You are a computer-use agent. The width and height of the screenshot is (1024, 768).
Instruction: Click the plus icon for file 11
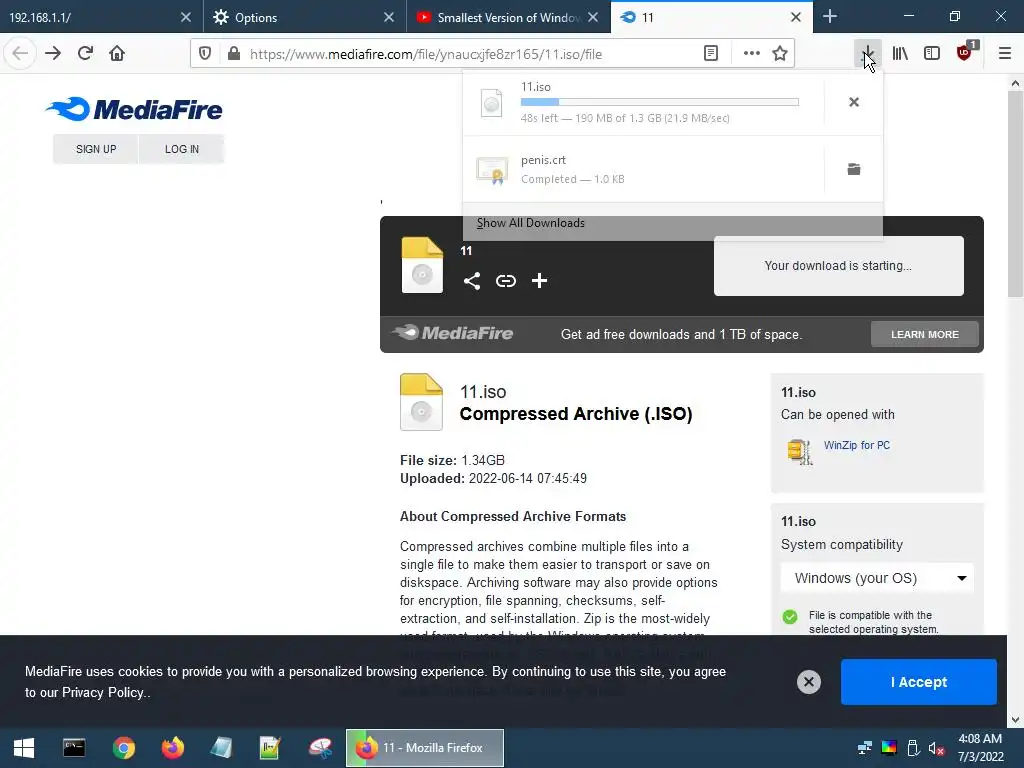pyautogui.click(x=539, y=281)
